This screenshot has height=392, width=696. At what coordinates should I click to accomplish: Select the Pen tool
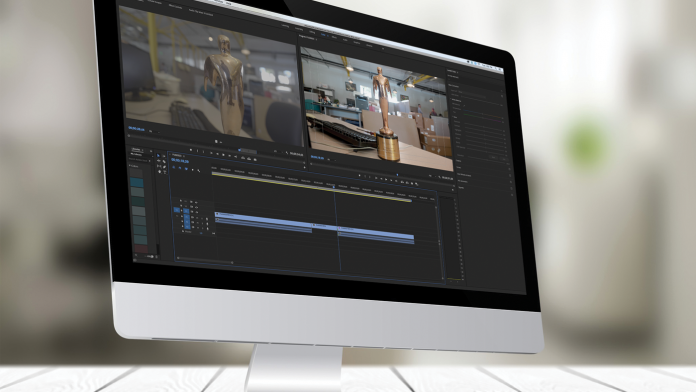tap(164, 167)
